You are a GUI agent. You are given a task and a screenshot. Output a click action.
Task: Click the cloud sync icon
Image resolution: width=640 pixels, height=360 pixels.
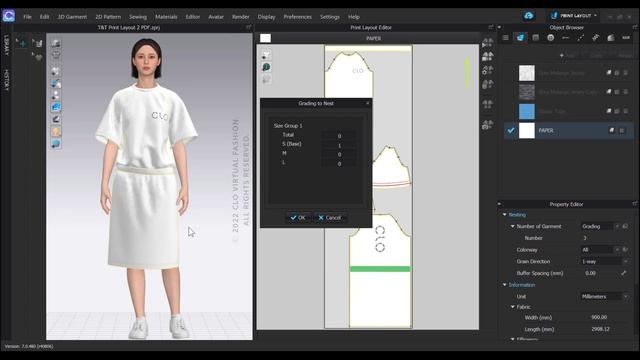pos(529,16)
